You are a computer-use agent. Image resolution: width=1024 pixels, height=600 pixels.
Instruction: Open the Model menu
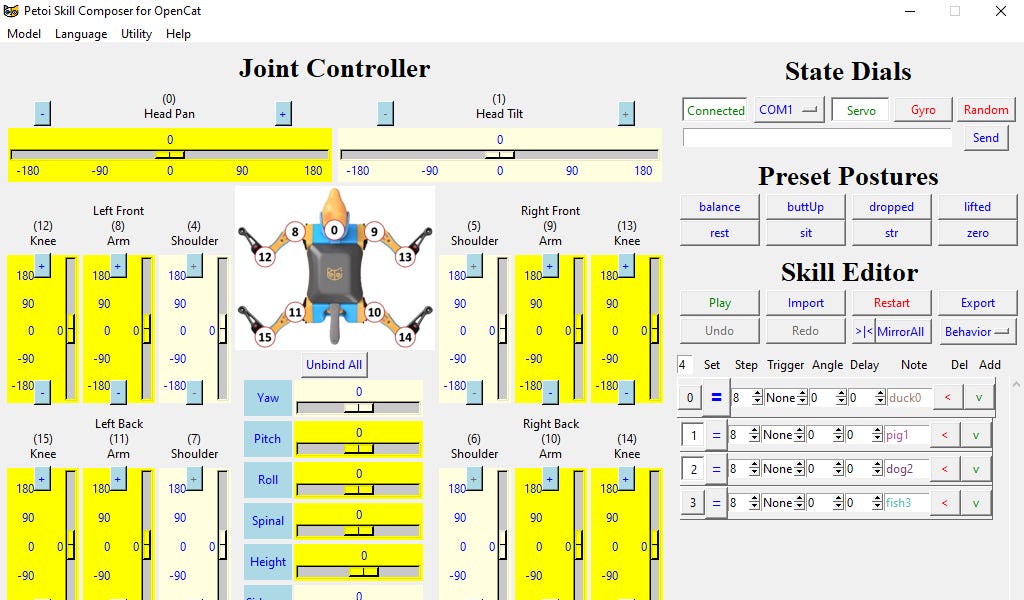click(x=23, y=33)
